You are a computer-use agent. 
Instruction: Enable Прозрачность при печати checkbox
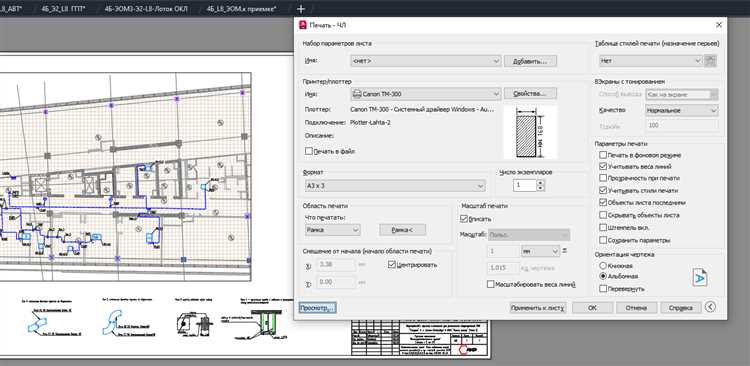(603, 178)
